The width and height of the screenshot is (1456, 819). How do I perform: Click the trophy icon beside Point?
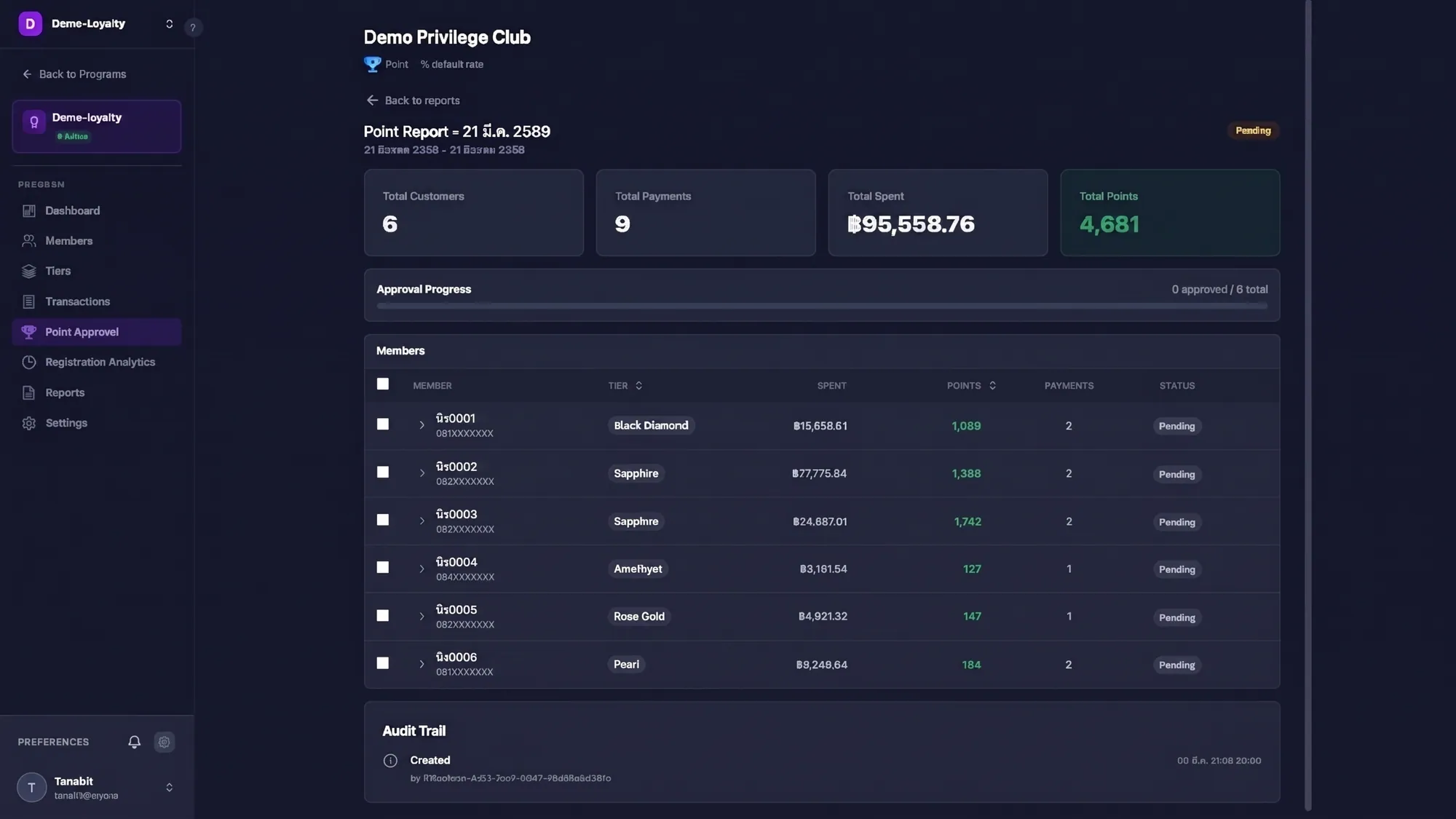pos(372,64)
